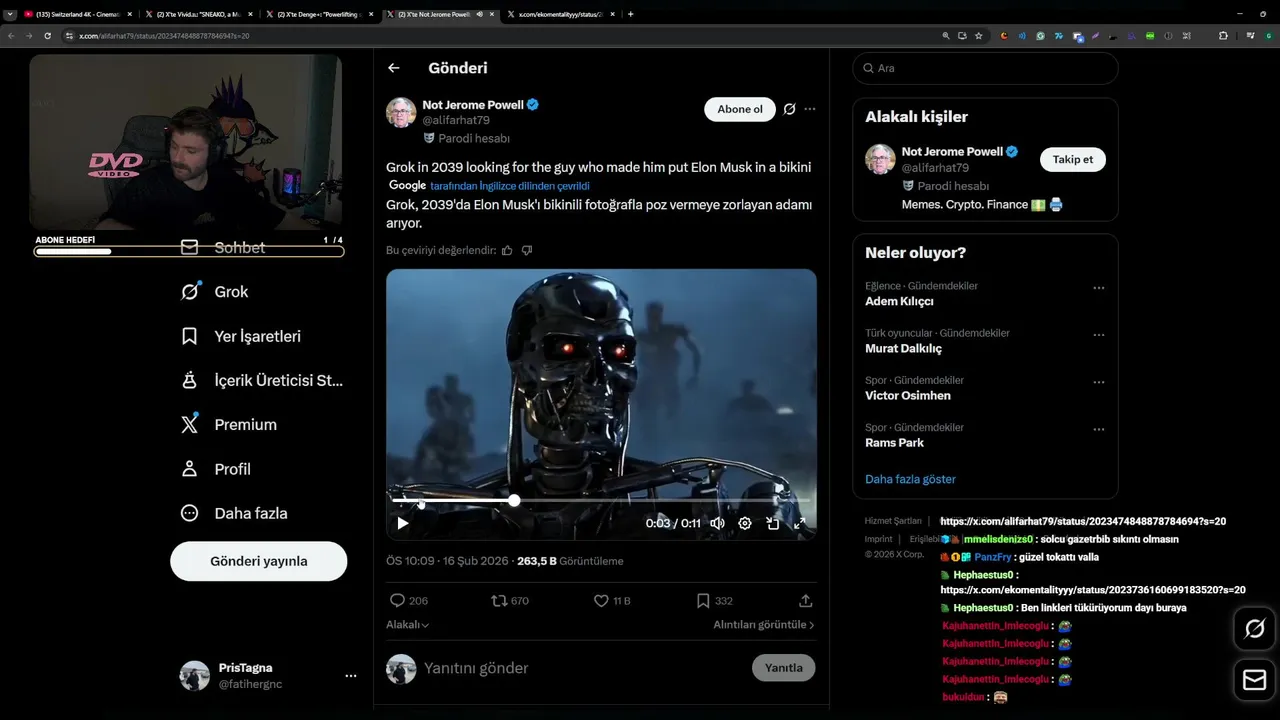Rate the translation with thumbs up
Image resolution: width=1280 pixels, height=720 pixels.
click(x=507, y=250)
